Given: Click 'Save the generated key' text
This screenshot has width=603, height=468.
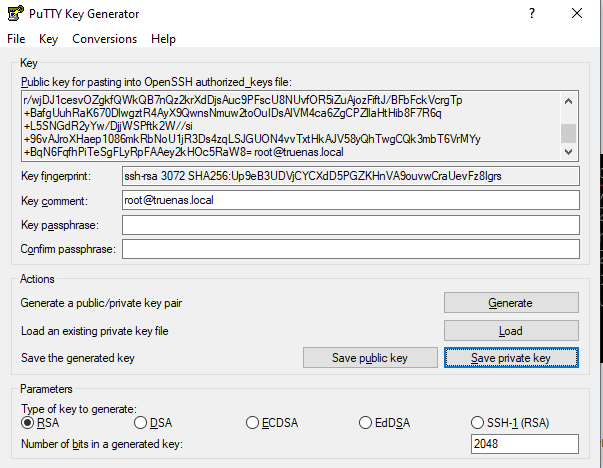Looking at the screenshot, I should click(78, 358).
